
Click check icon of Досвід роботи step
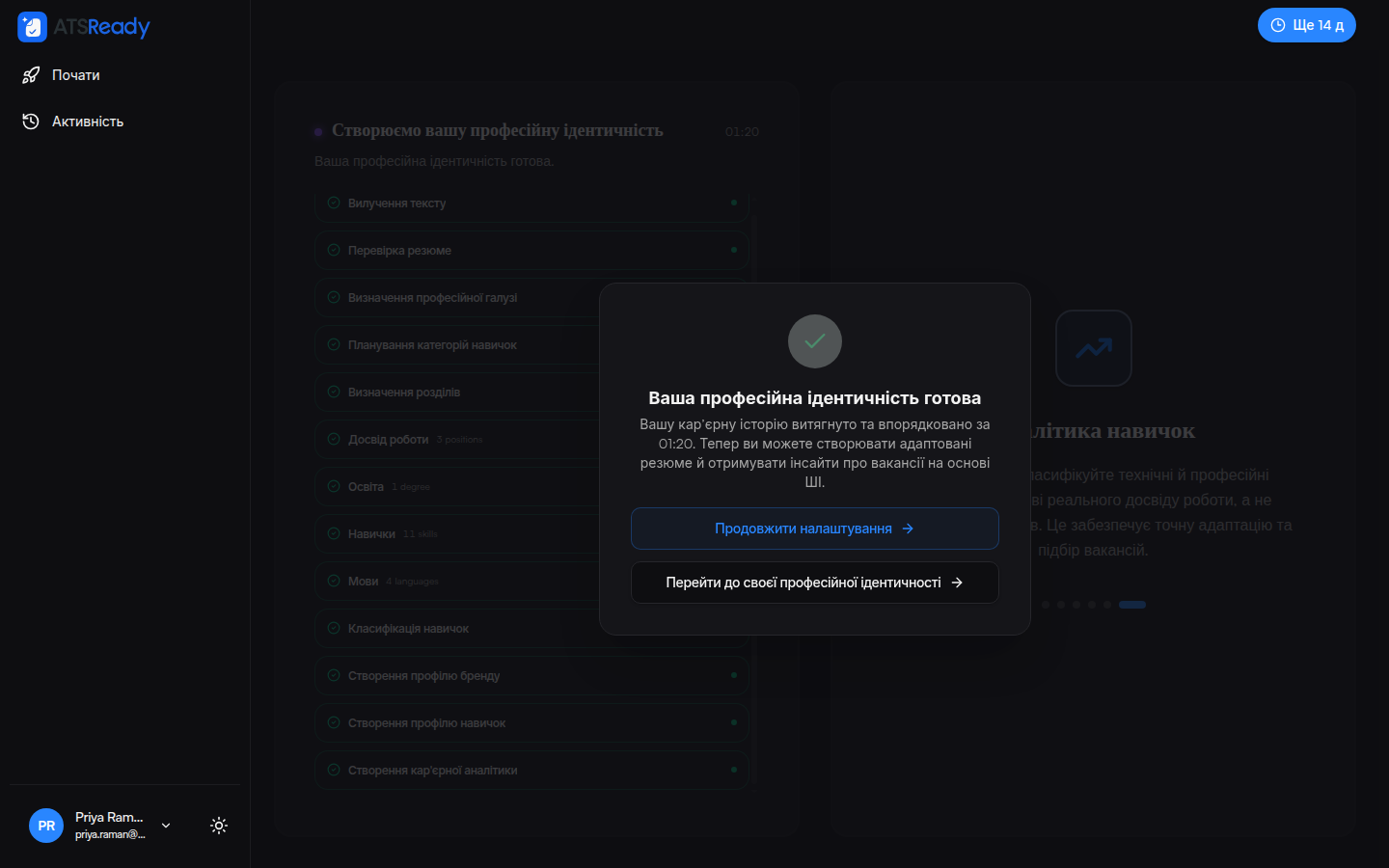click(x=334, y=439)
